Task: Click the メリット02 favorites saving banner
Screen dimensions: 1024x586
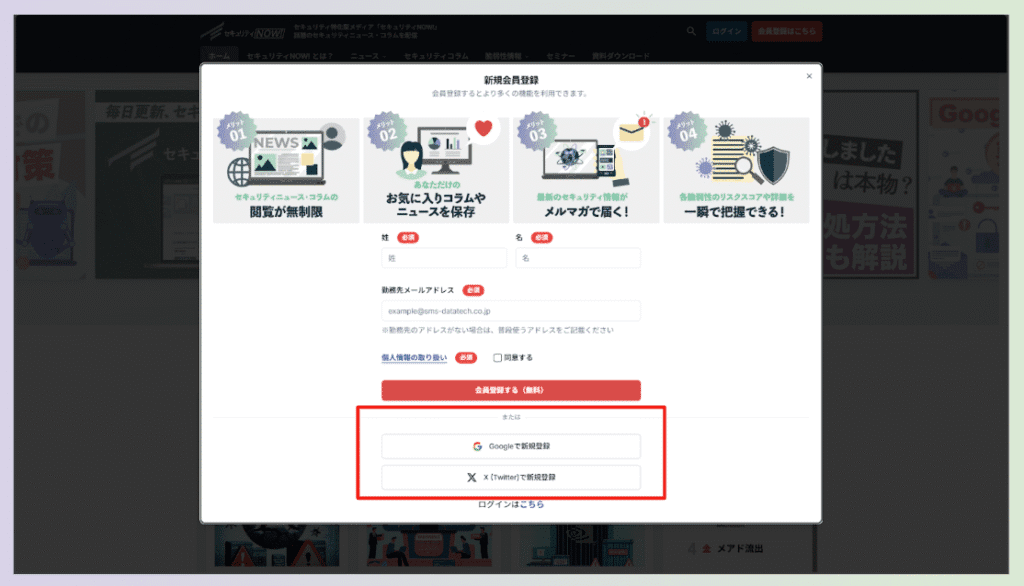Action: 435,170
